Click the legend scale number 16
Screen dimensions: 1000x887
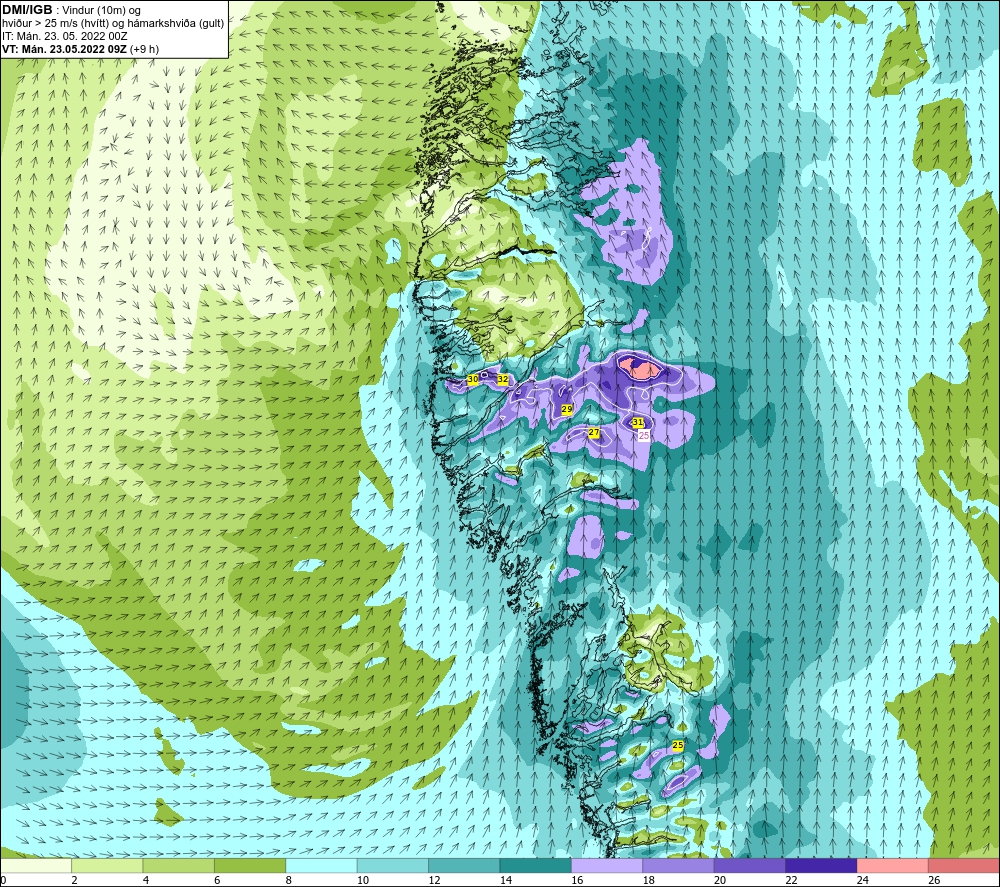pos(577,880)
